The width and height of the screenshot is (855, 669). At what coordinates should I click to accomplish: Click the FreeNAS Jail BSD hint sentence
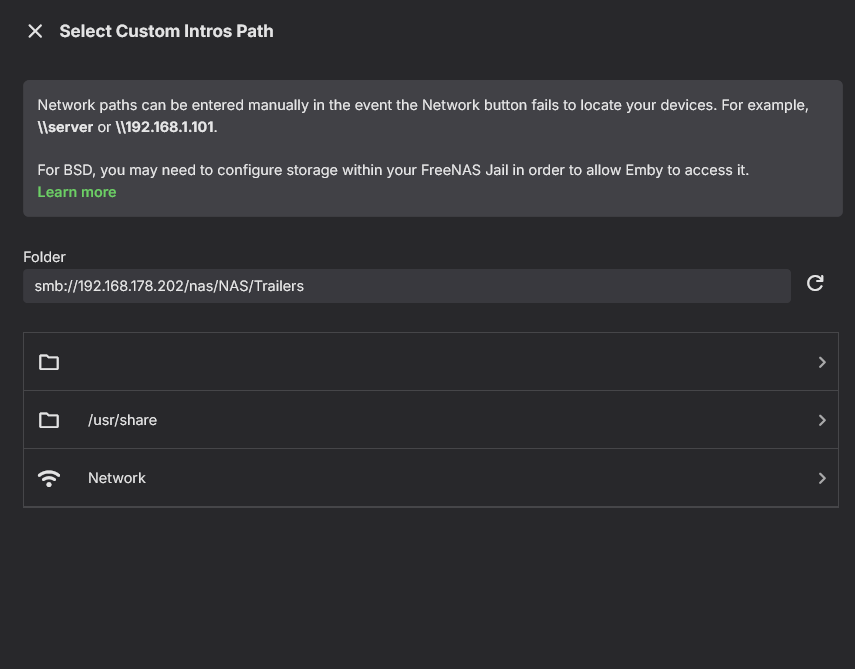coord(393,170)
